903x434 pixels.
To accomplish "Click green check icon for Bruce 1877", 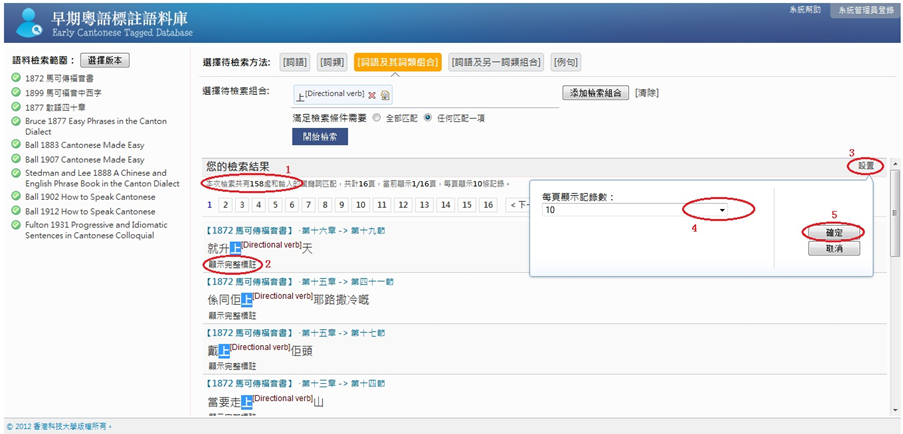I will (x=16, y=119).
